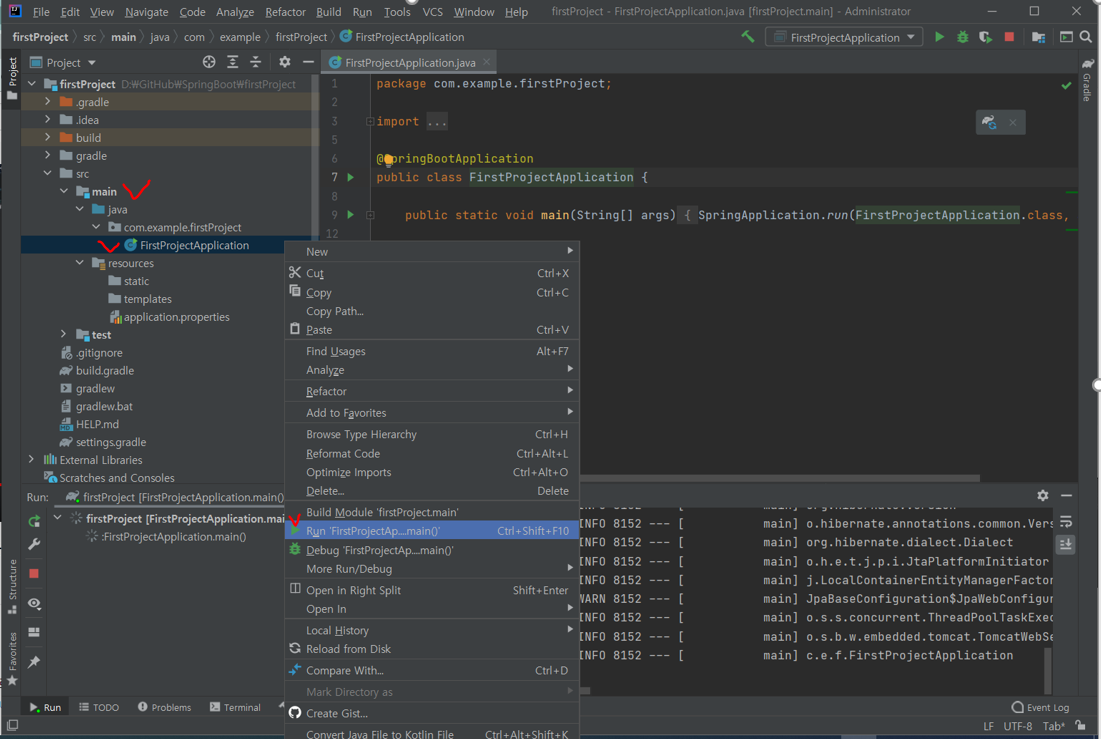Select Open in Right Split menu item
The image size is (1101, 739).
(x=432, y=590)
